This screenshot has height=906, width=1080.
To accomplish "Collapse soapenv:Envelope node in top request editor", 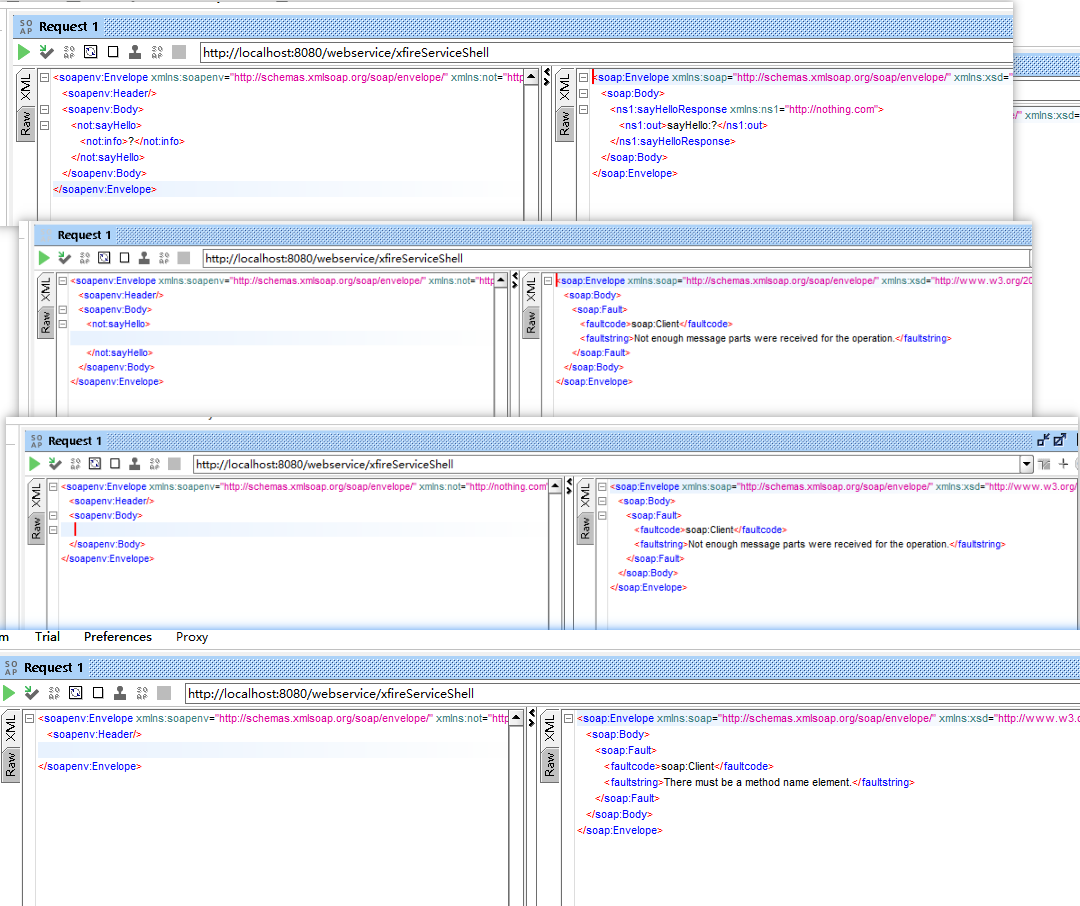I will (44, 77).
